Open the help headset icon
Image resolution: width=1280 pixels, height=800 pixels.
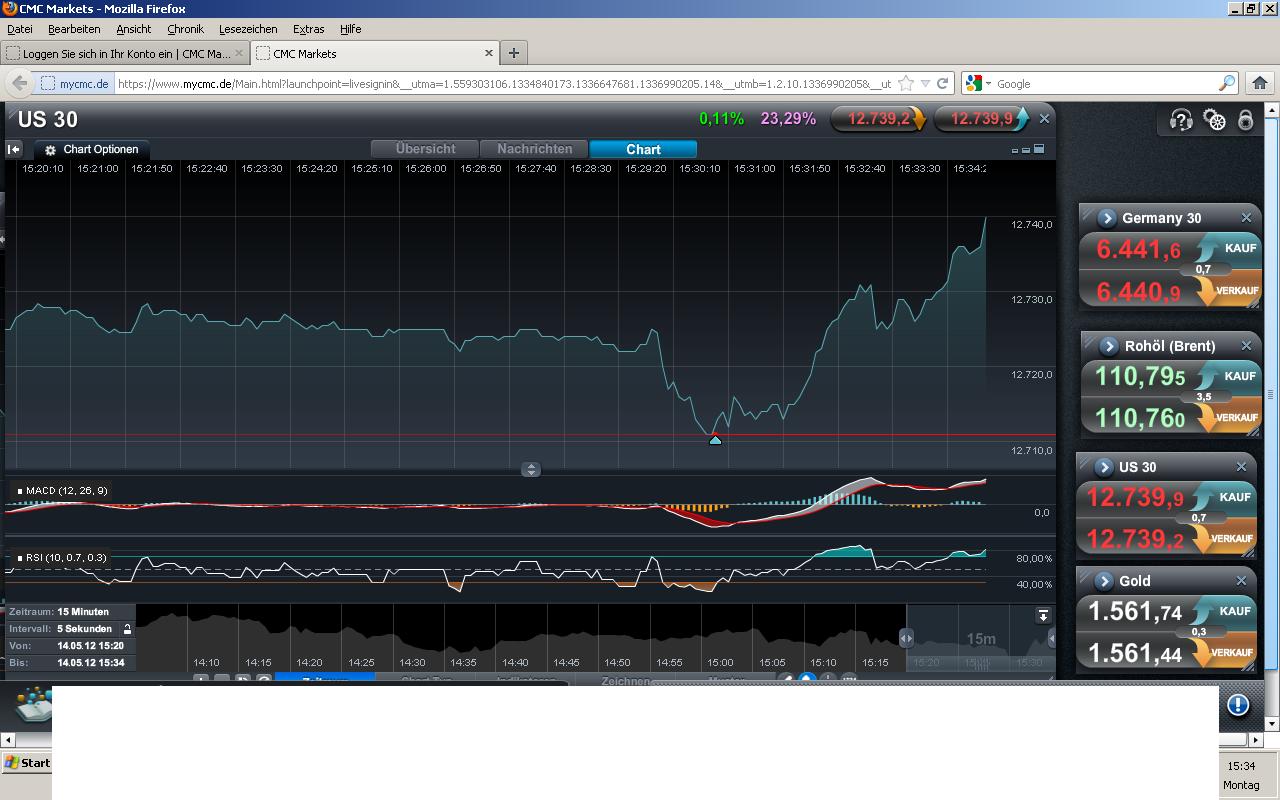click(1181, 120)
